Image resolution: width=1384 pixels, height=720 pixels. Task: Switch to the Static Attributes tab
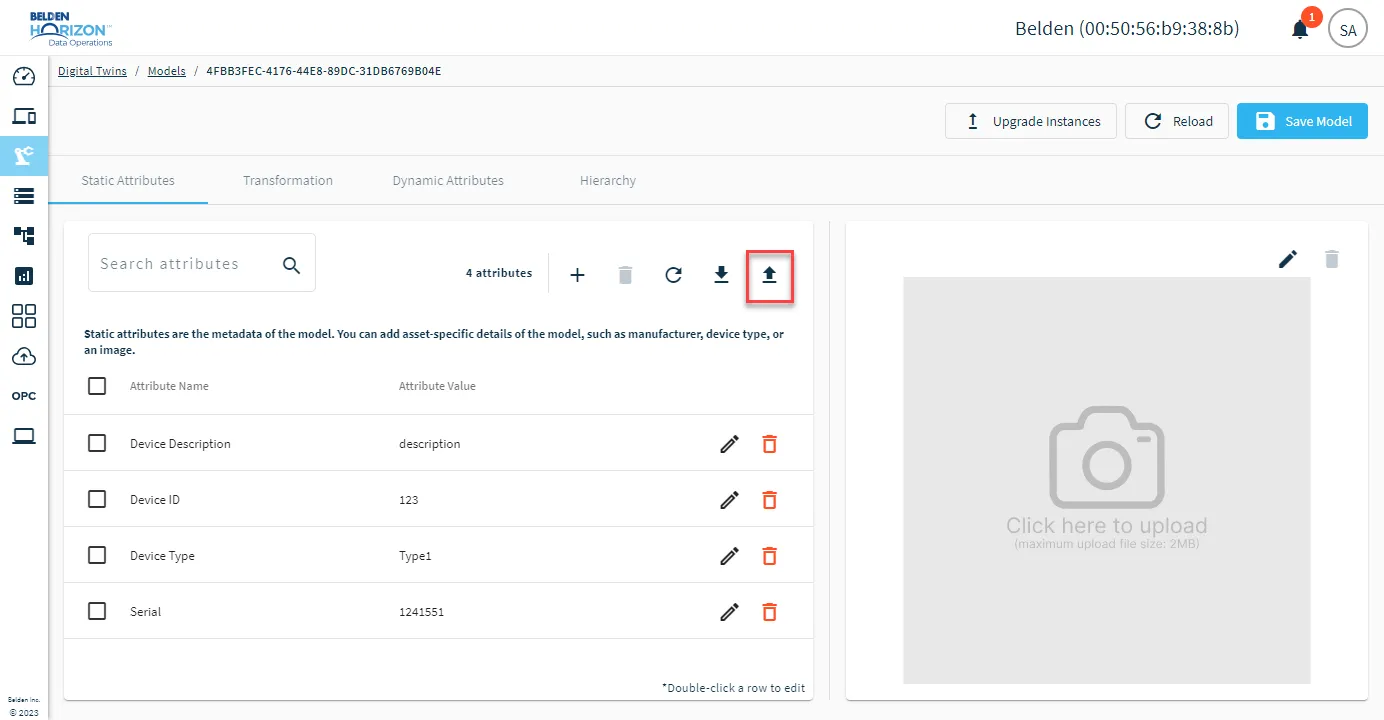click(128, 181)
